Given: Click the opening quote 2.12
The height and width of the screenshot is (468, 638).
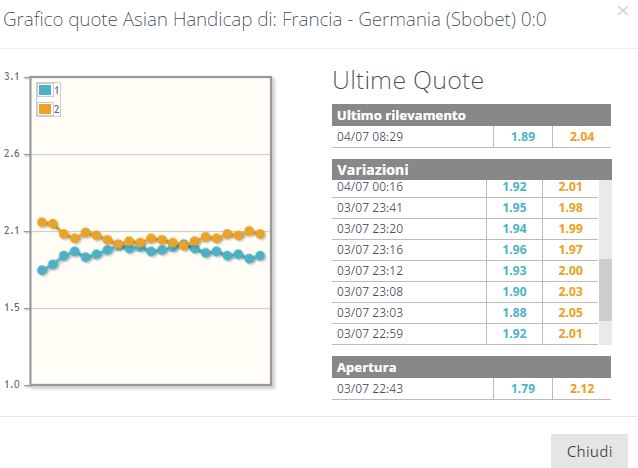Looking at the screenshot, I should (582, 389).
